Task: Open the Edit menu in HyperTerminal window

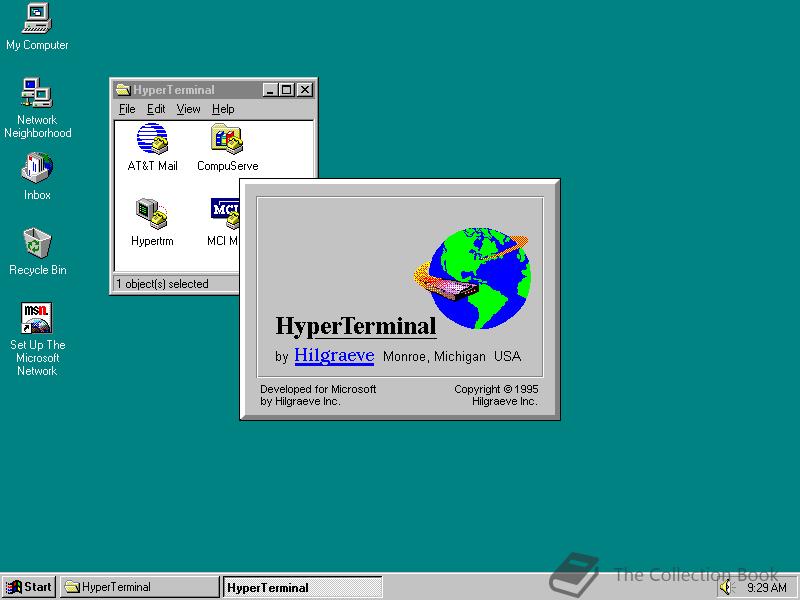Action: point(156,109)
